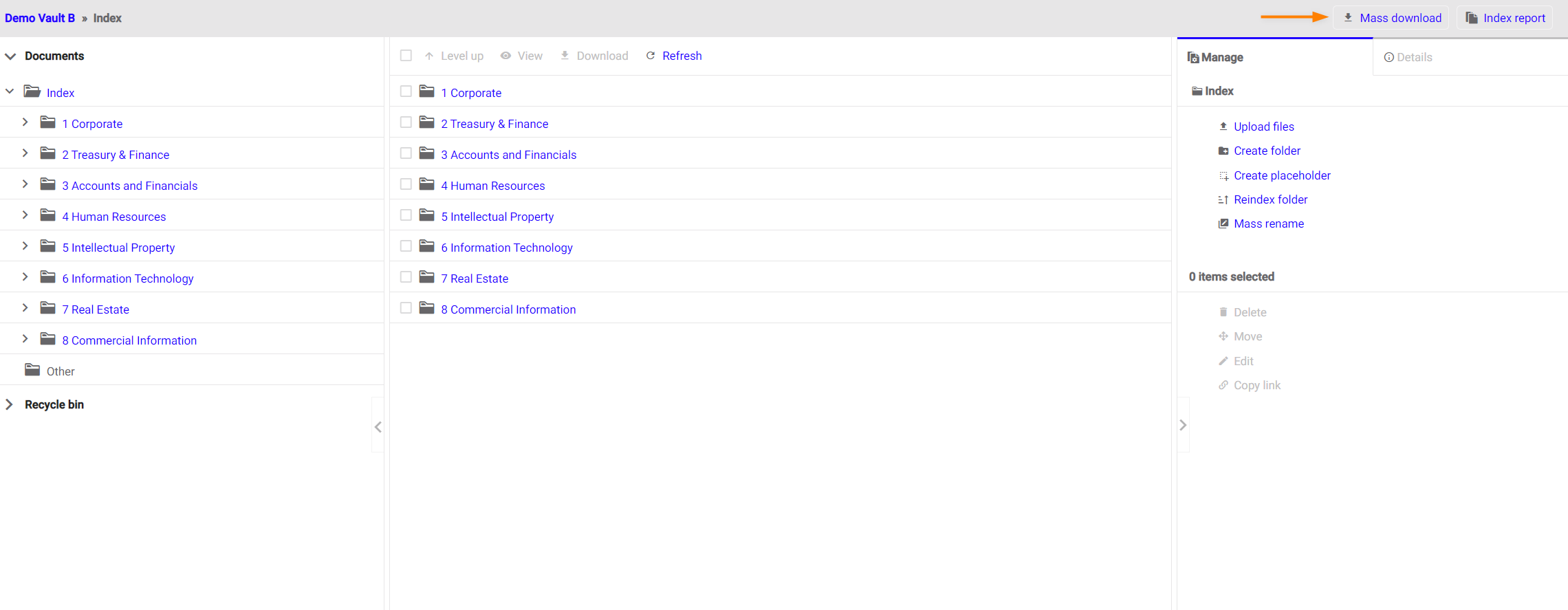The height and width of the screenshot is (610, 1568).
Task: Click the Reindex folder icon
Action: pos(1223,200)
